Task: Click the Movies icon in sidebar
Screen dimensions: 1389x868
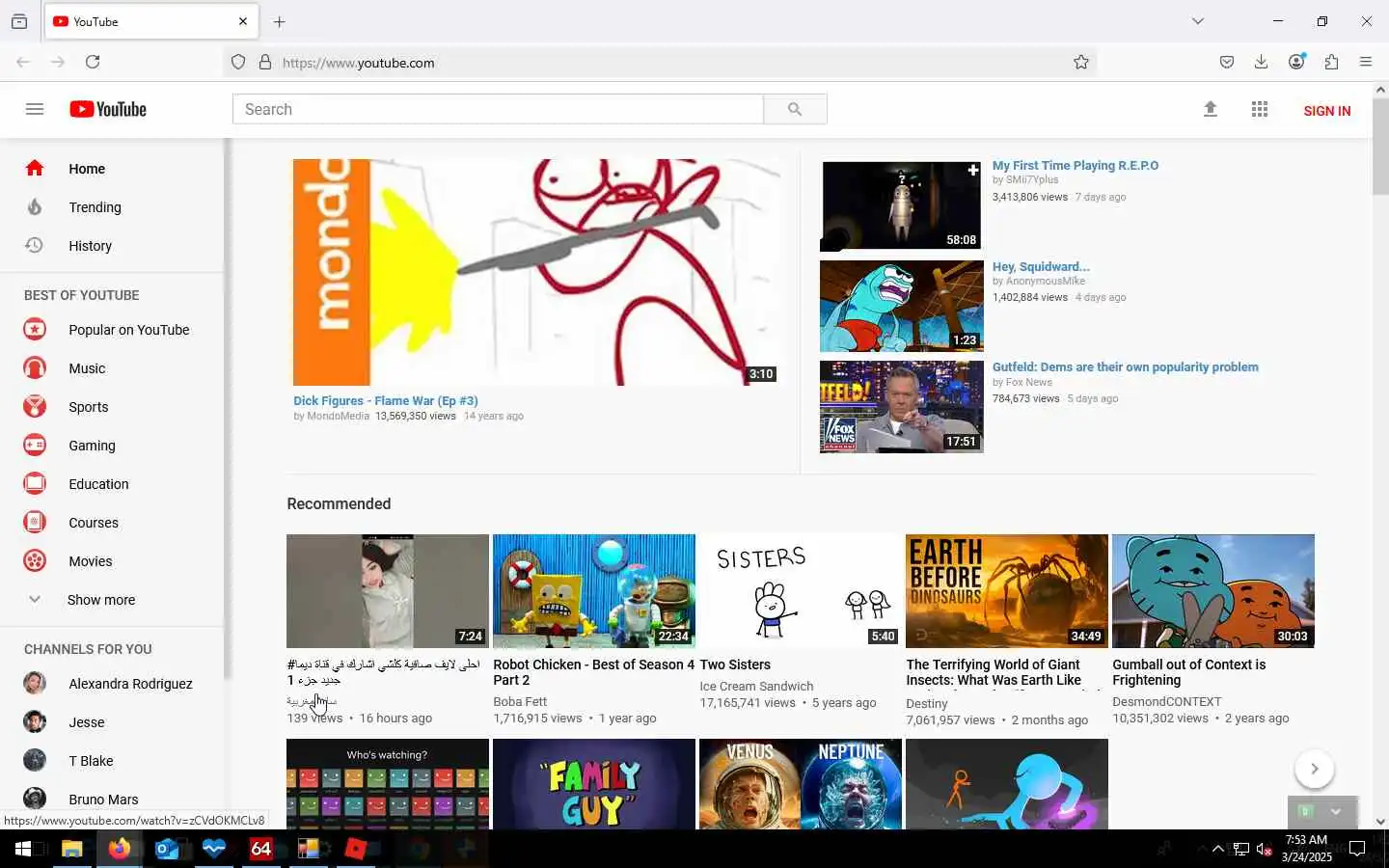Action: (x=35, y=561)
